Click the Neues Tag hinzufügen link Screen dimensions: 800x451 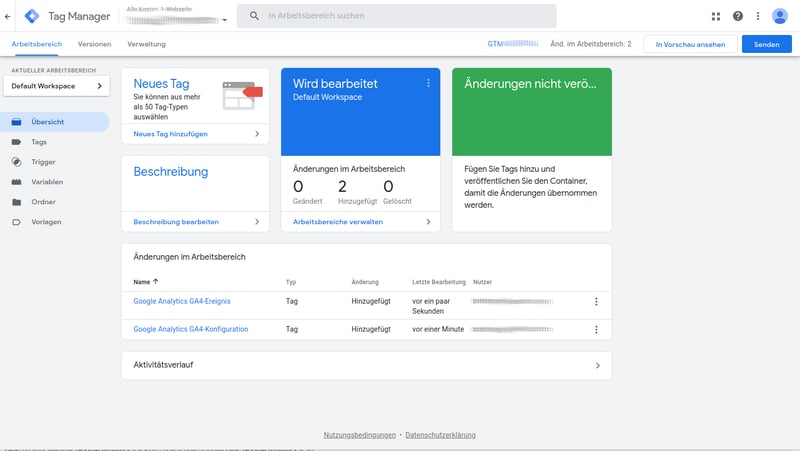[171, 133]
